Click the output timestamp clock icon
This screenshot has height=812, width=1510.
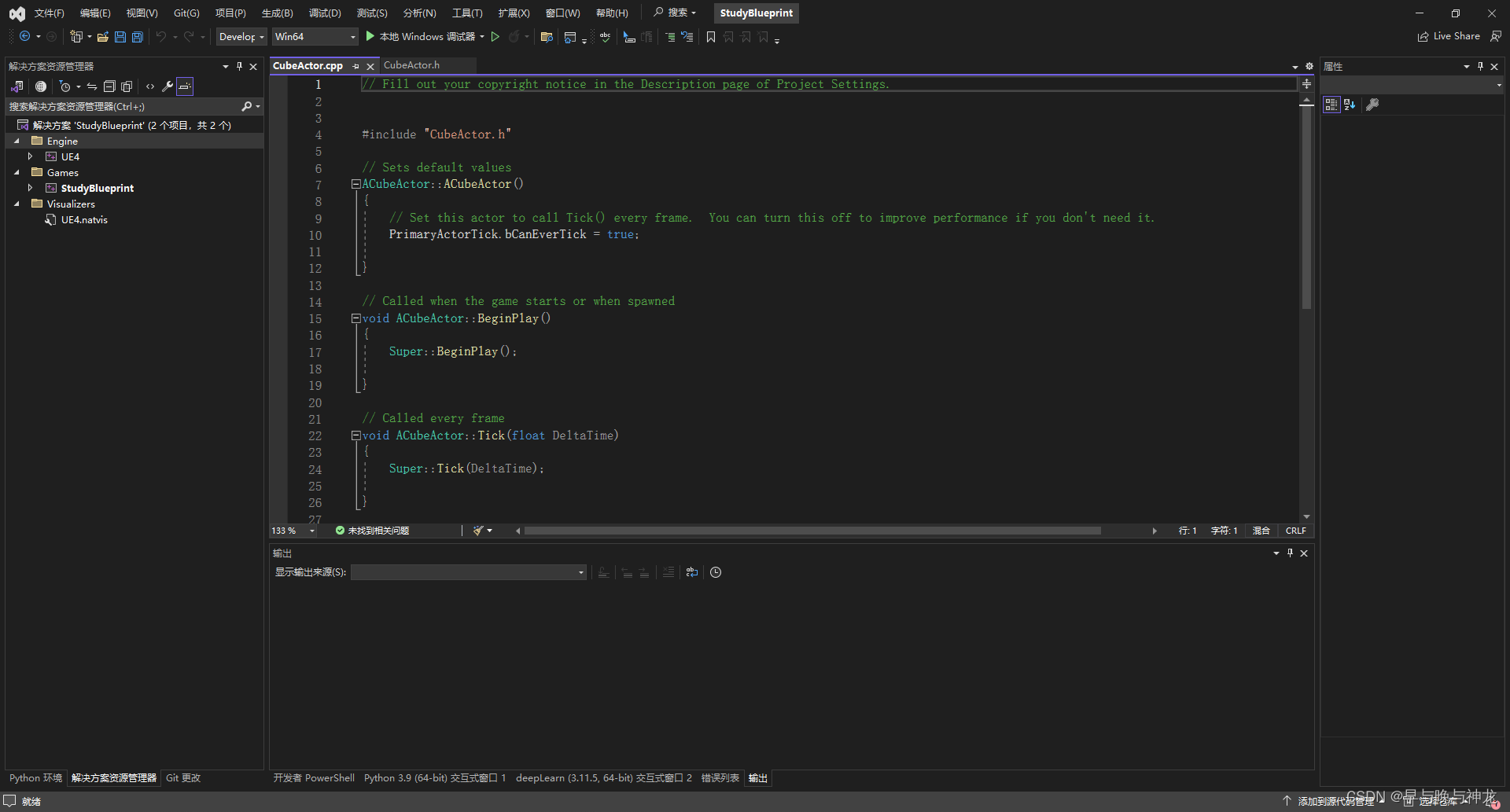click(716, 572)
